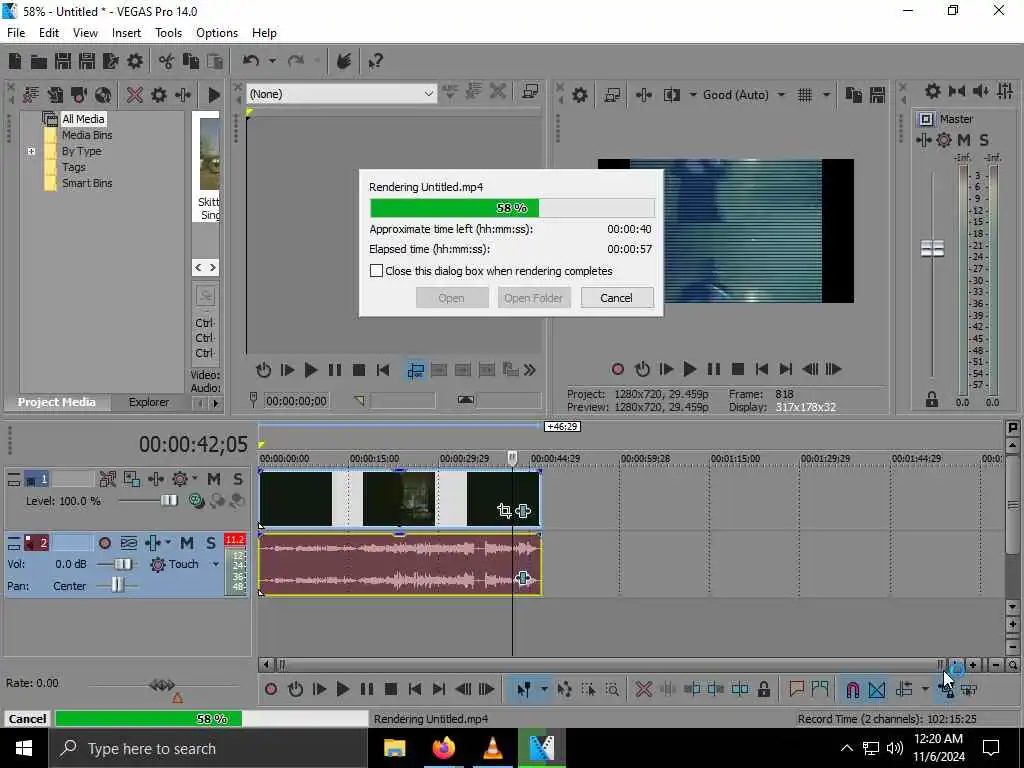This screenshot has width=1024, height=768.
Task: Open Overlays grid dropdown arrow in preview
Action: [x=826, y=95]
